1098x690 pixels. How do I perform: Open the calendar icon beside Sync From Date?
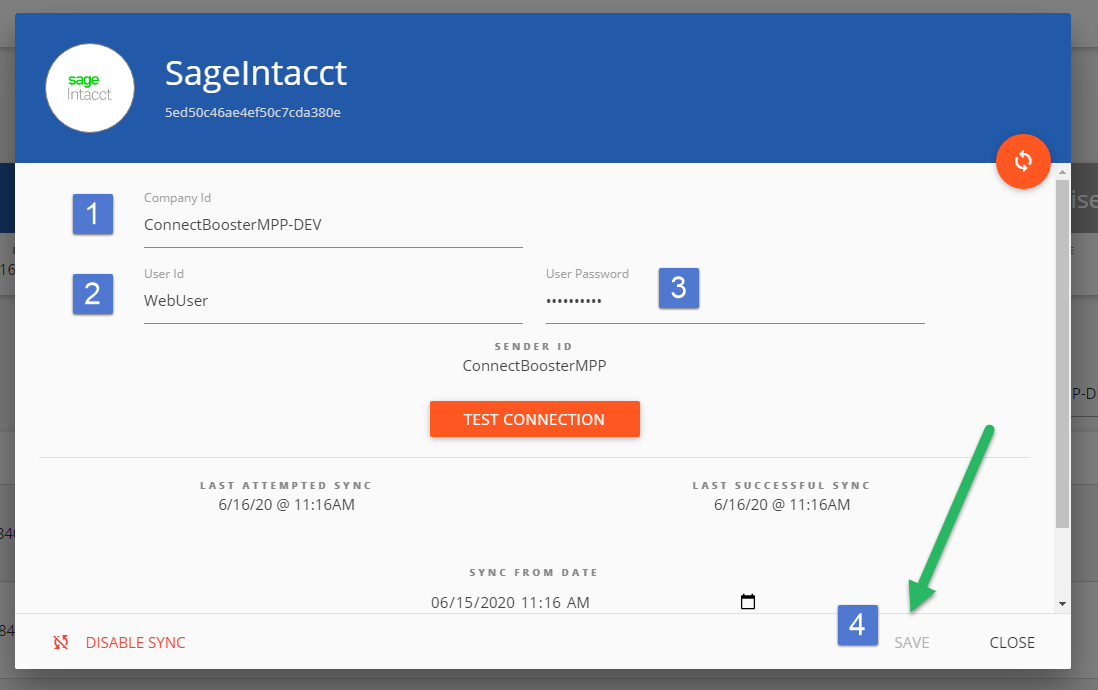[747, 602]
